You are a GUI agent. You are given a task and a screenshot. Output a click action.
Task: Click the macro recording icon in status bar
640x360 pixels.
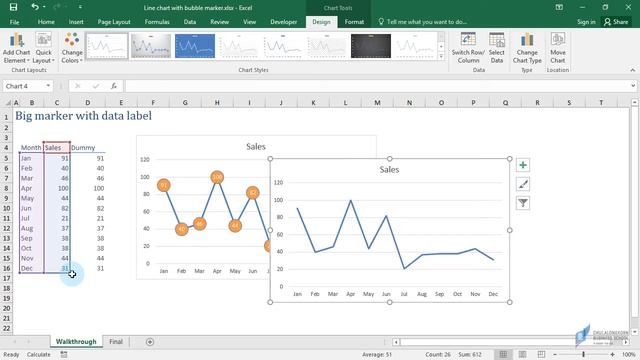pos(64,355)
